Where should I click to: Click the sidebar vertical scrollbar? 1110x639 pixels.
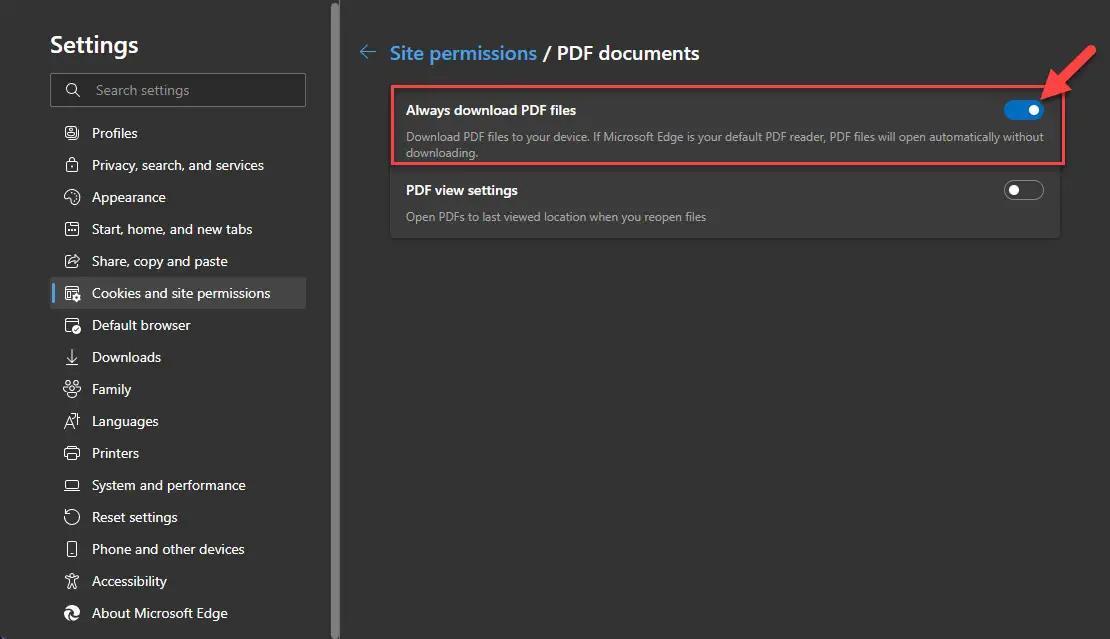pyautogui.click(x=335, y=319)
